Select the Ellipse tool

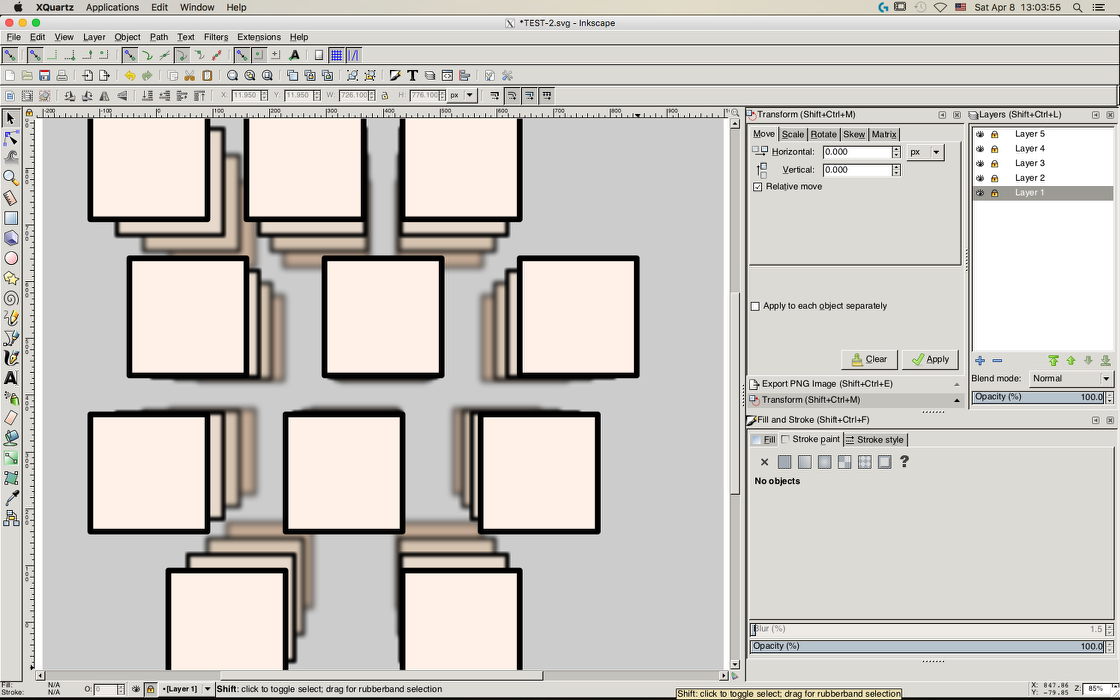[11, 257]
